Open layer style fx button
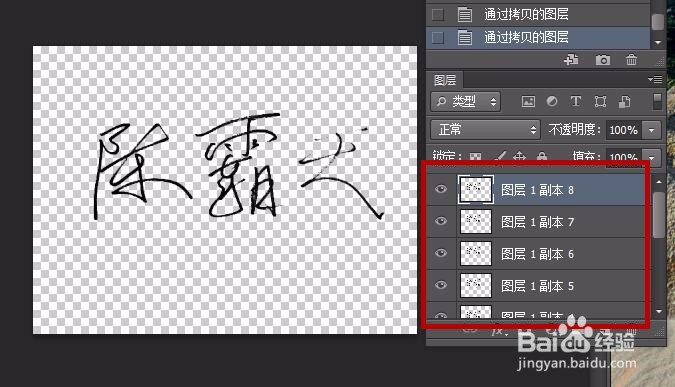 pyautogui.click(x=499, y=331)
